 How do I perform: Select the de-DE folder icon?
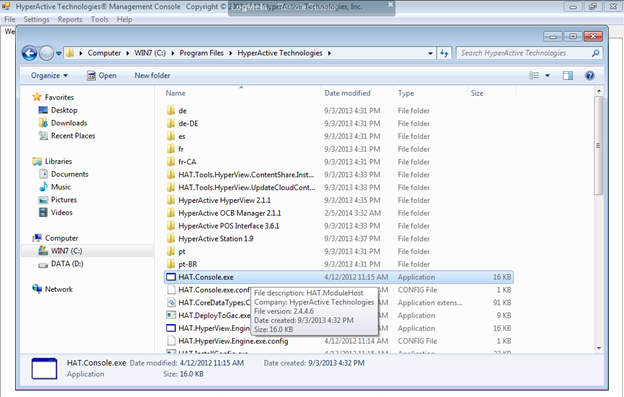click(x=171, y=123)
